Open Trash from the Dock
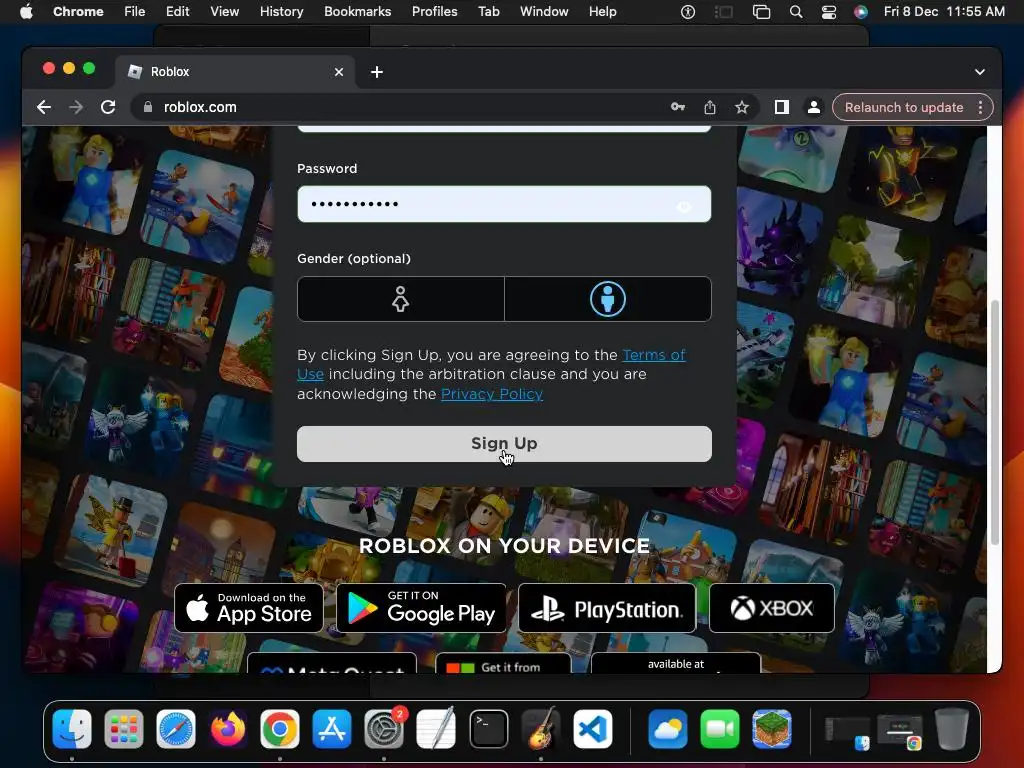1024x768 pixels. (x=952, y=729)
